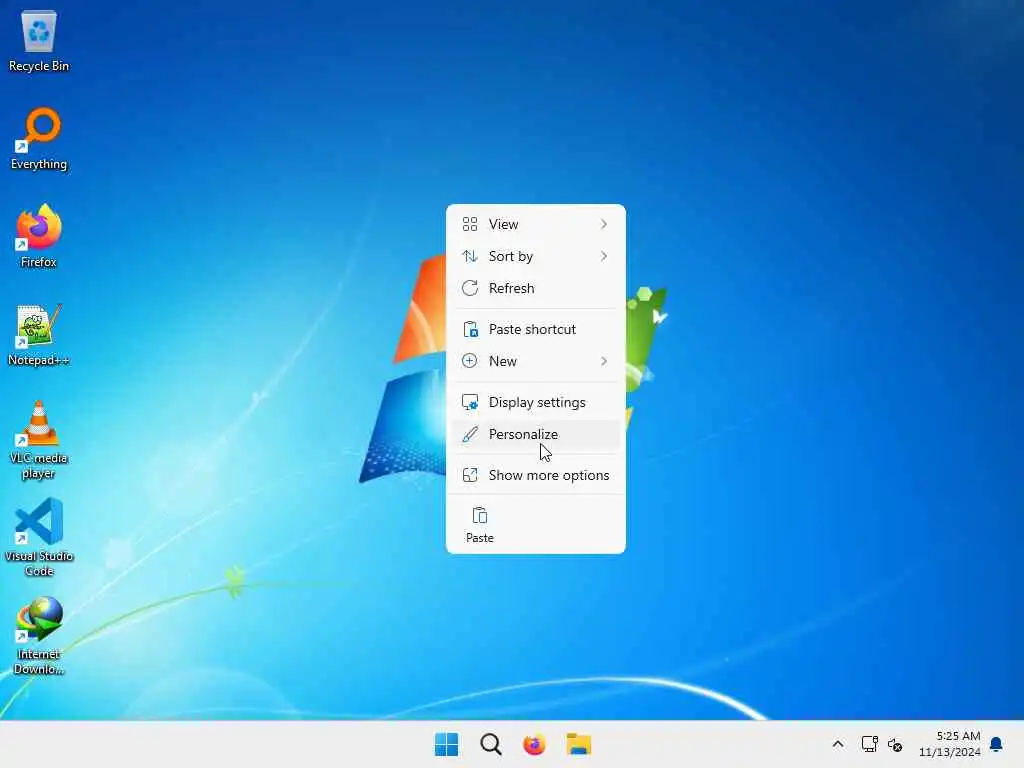Click Show more options entry

(536, 475)
